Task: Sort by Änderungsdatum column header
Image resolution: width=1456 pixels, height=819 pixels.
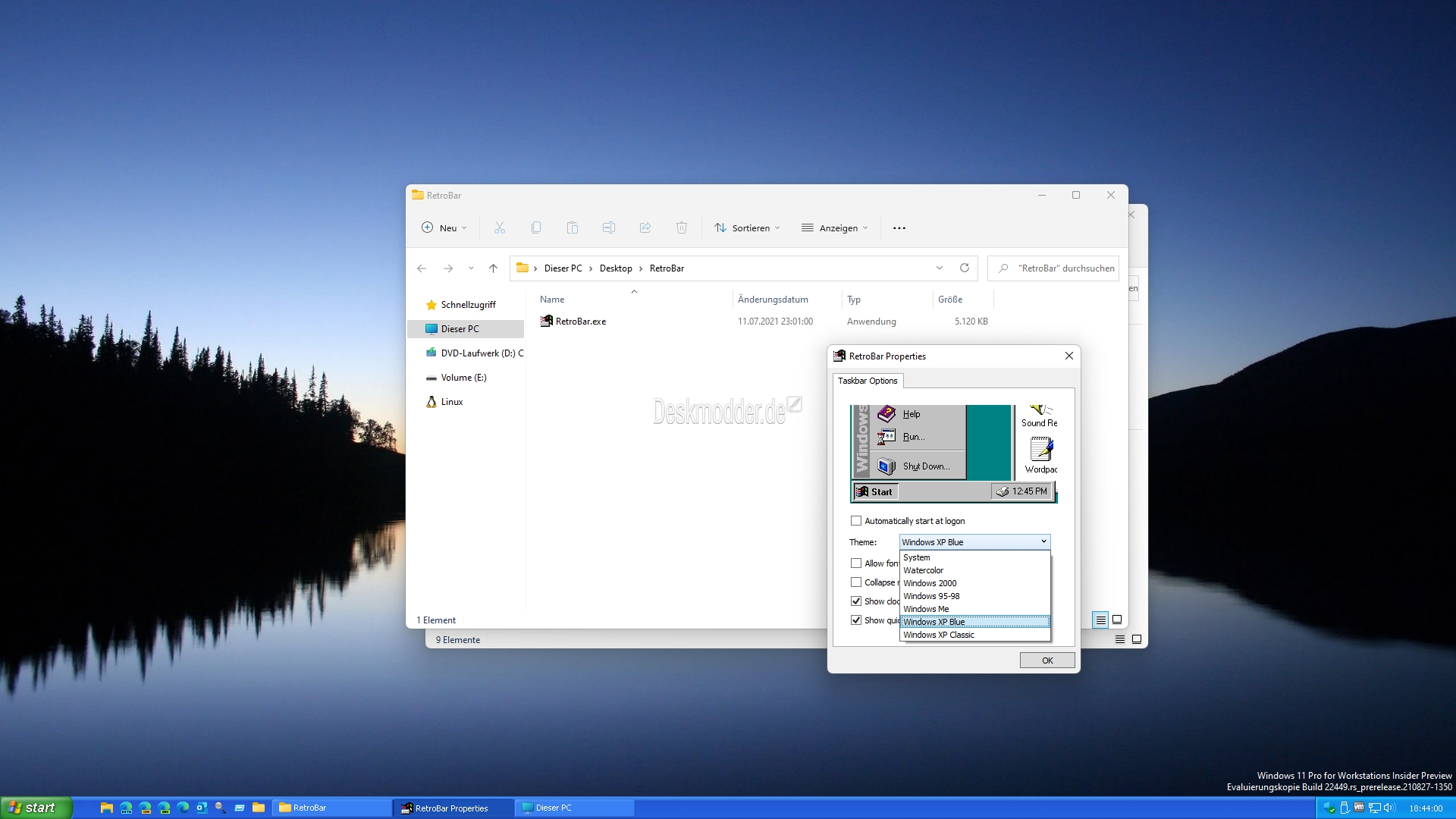Action: 787,300
